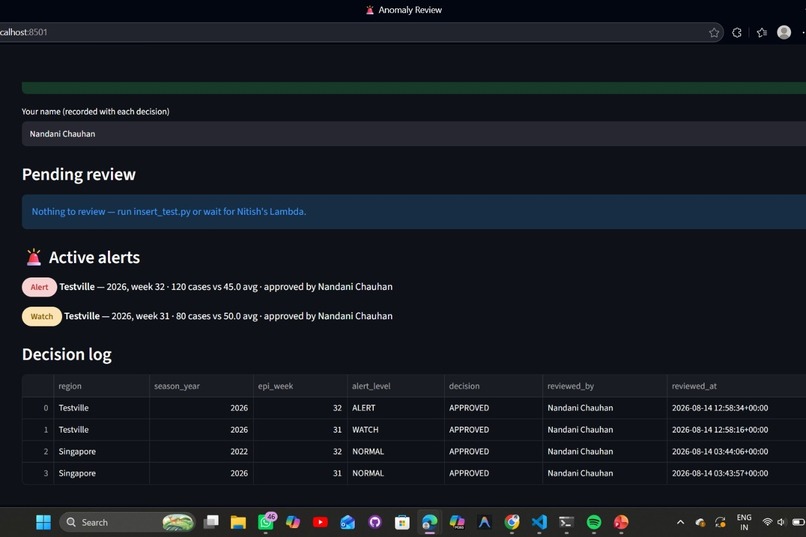The height and width of the screenshot is (537, 806).
Task: Show hidden system tray icons
Action: [x=680, y=523]
